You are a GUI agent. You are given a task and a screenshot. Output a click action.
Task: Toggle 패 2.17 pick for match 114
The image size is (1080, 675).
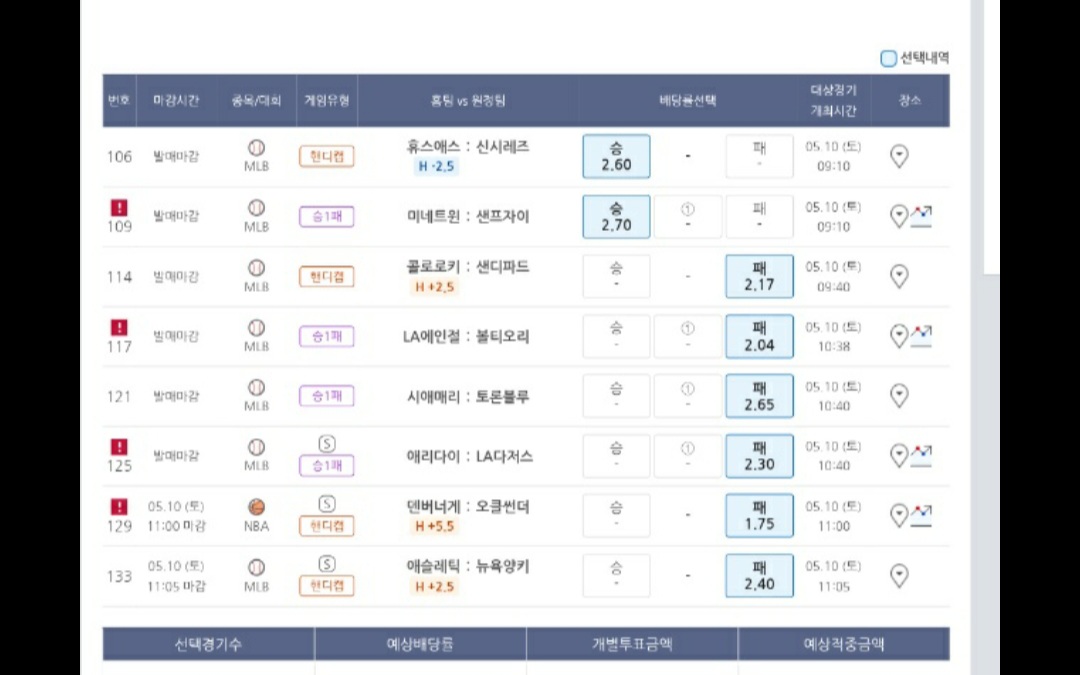point(759,277)
